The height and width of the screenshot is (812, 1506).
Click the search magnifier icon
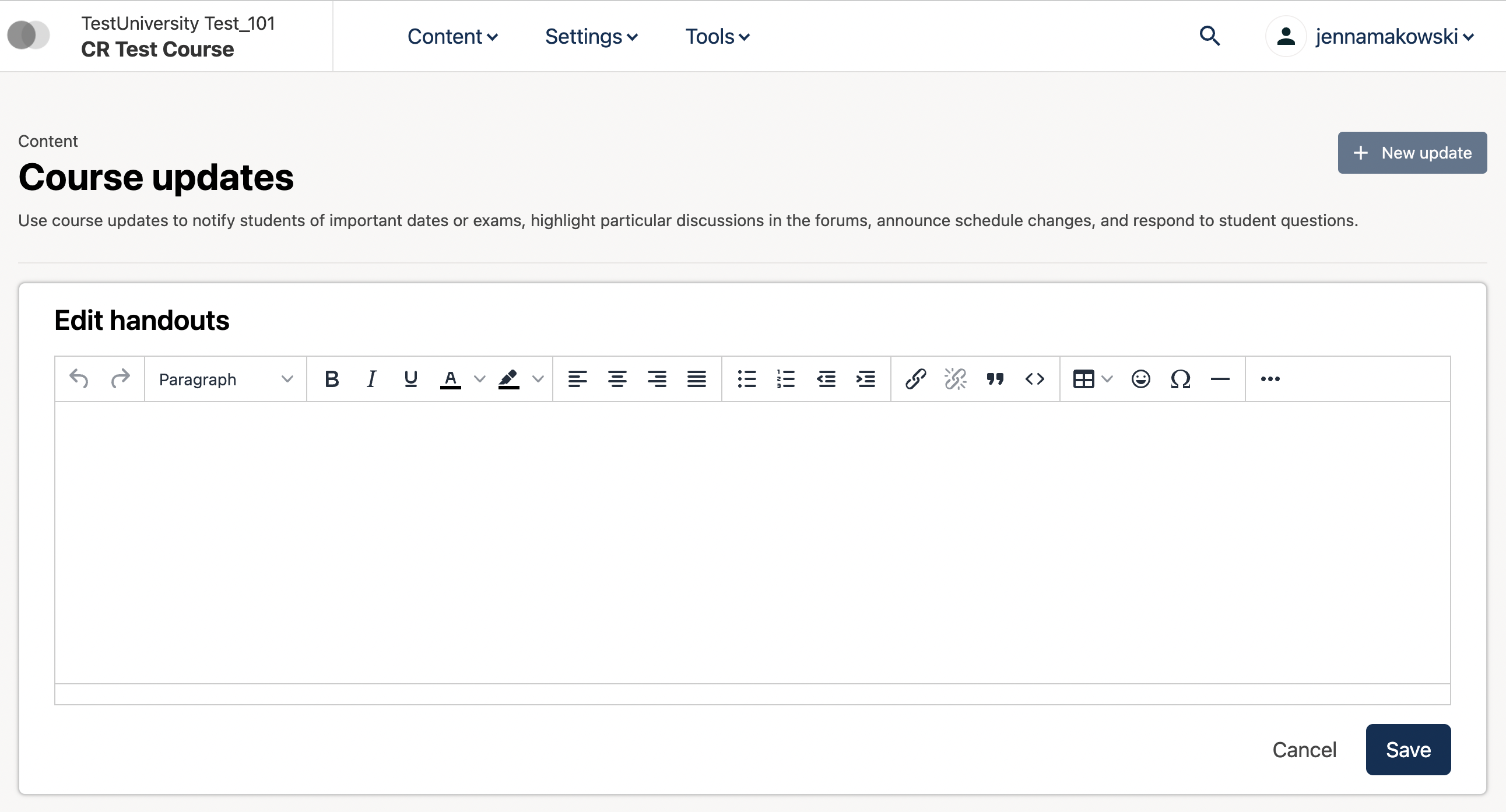pos(1210,36)
